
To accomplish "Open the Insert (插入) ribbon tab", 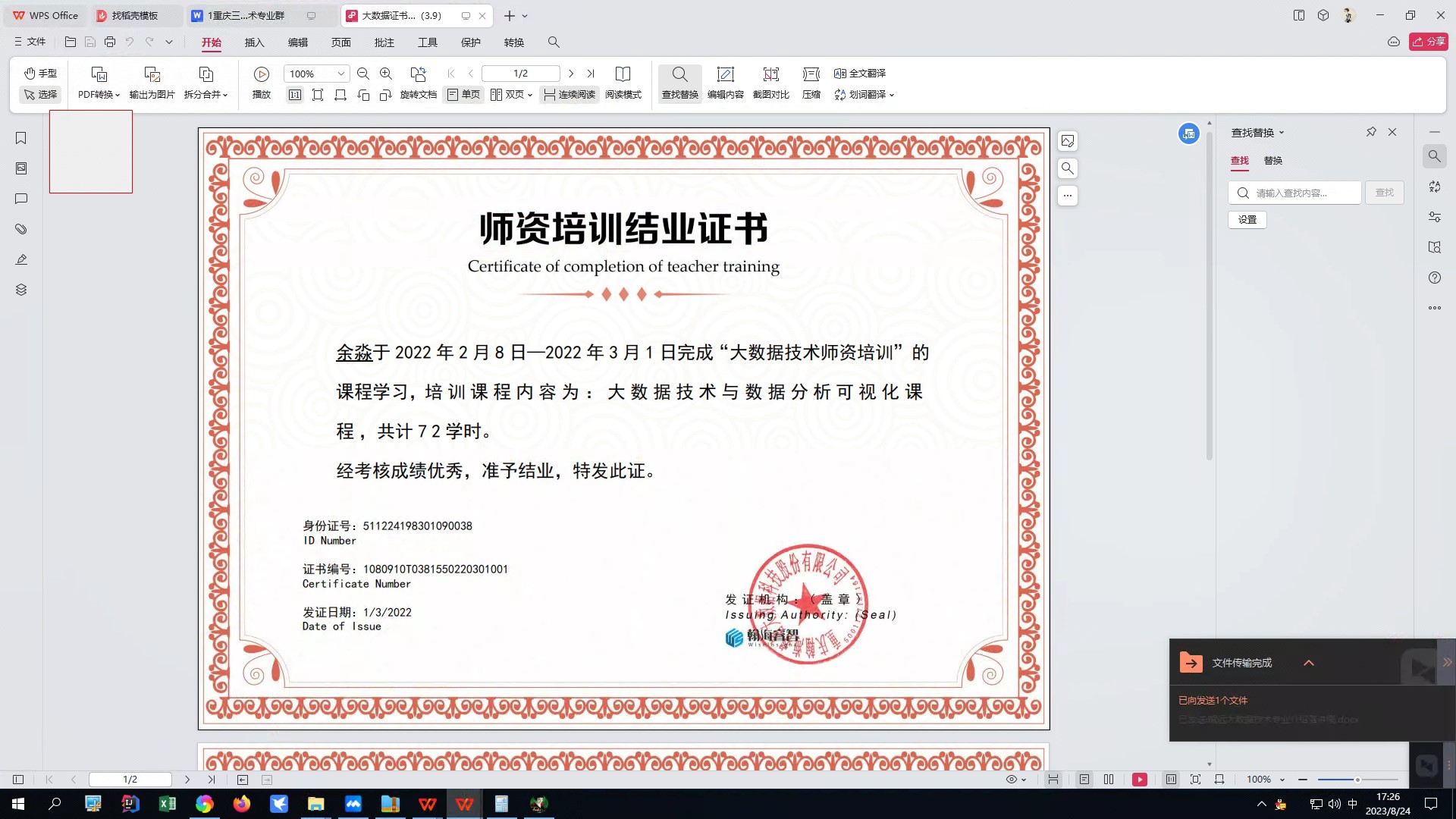I will [254, 42].
